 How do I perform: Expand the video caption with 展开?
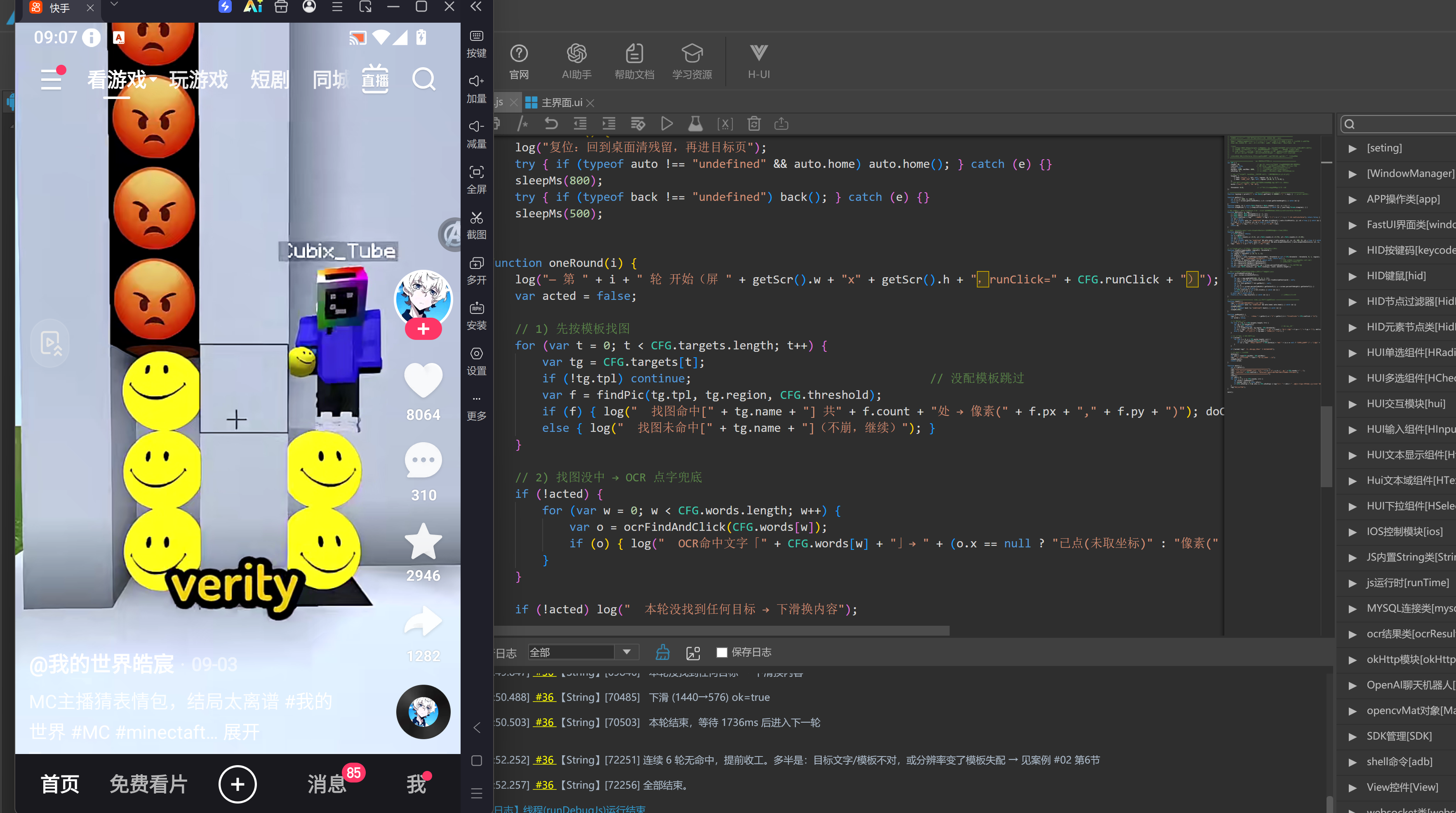(241, 732)
